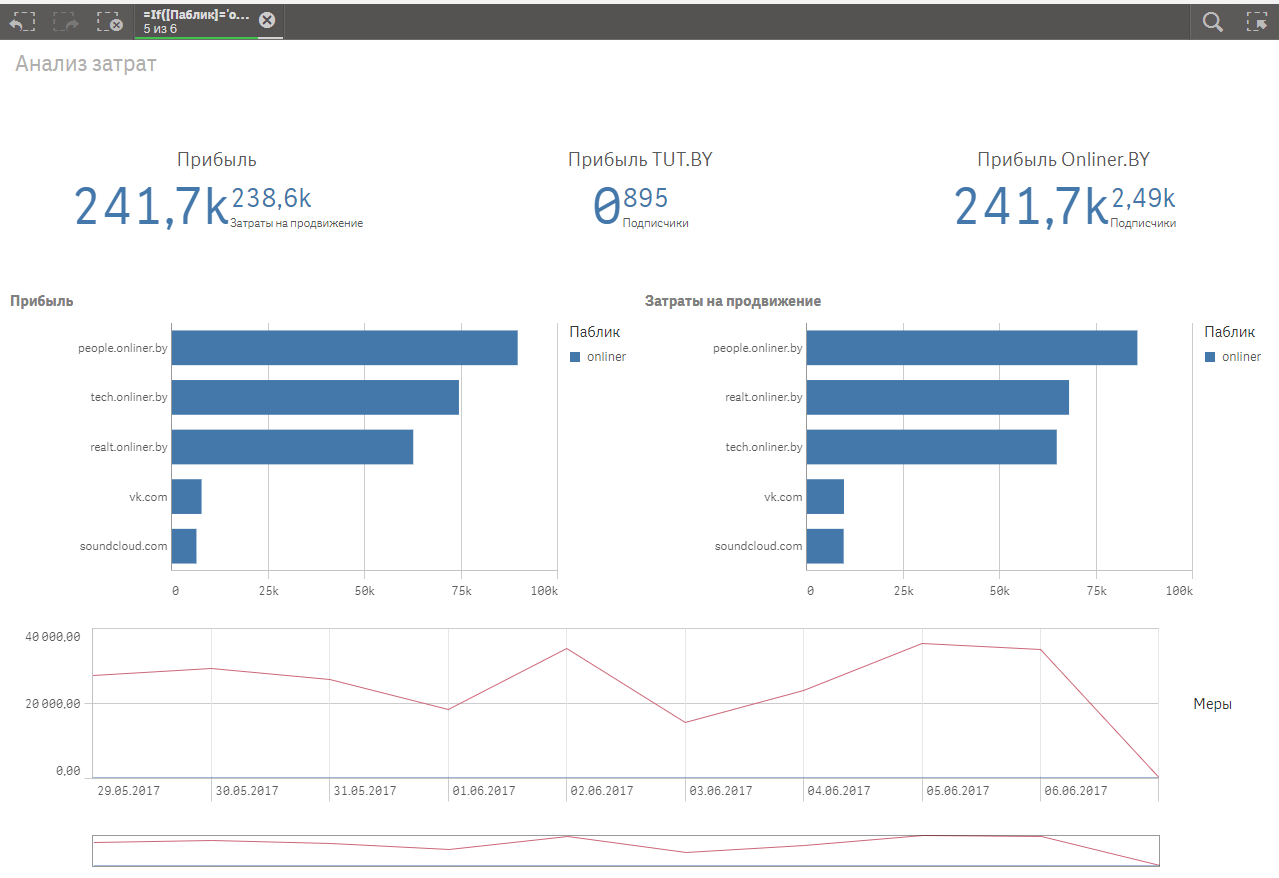This screenshot has width=1279, height=878.
Task: Click the step back selection icon
Action: pyautogui.click(x=22, y=21)
